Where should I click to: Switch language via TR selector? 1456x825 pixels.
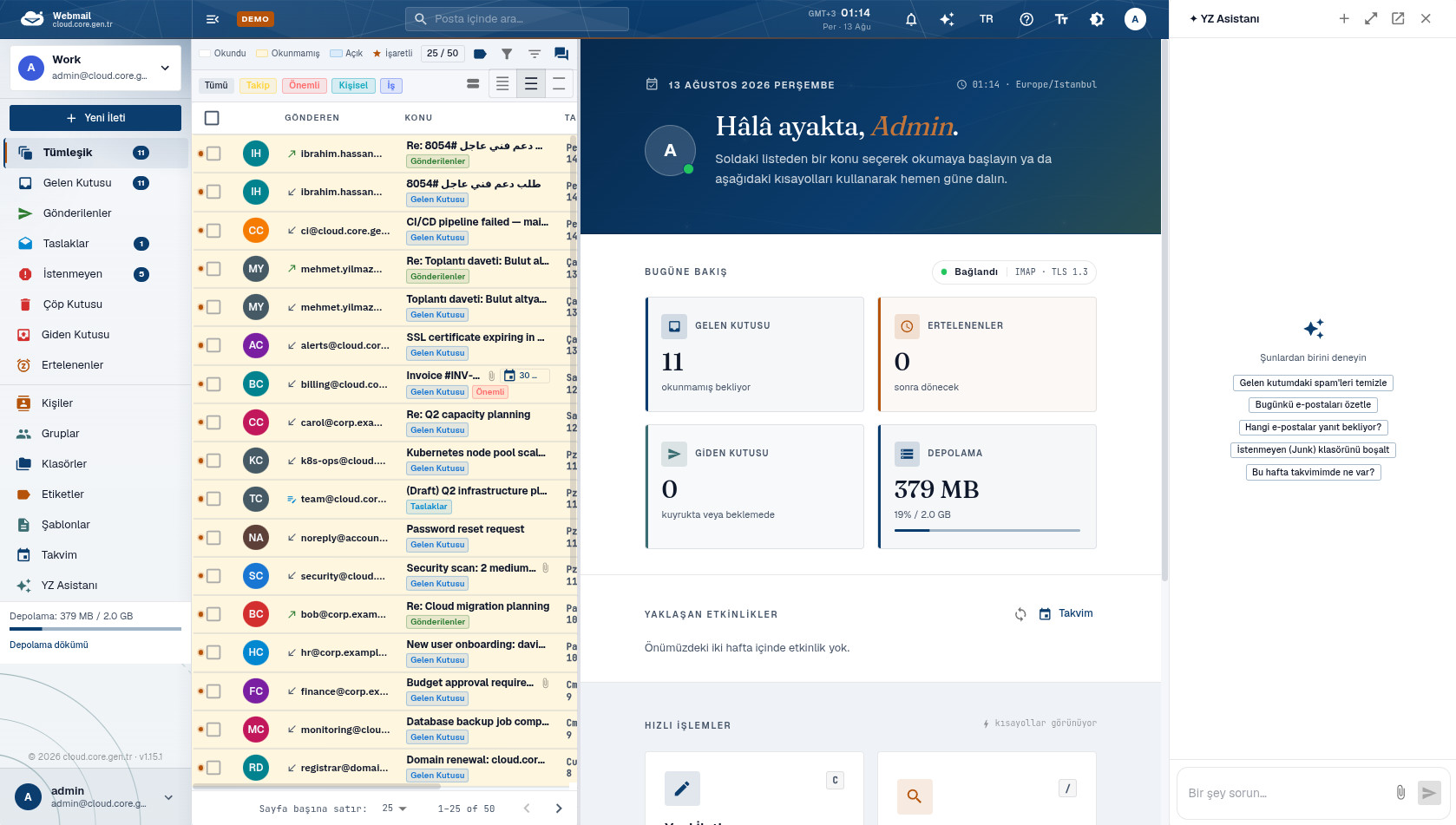coord(987,19)
